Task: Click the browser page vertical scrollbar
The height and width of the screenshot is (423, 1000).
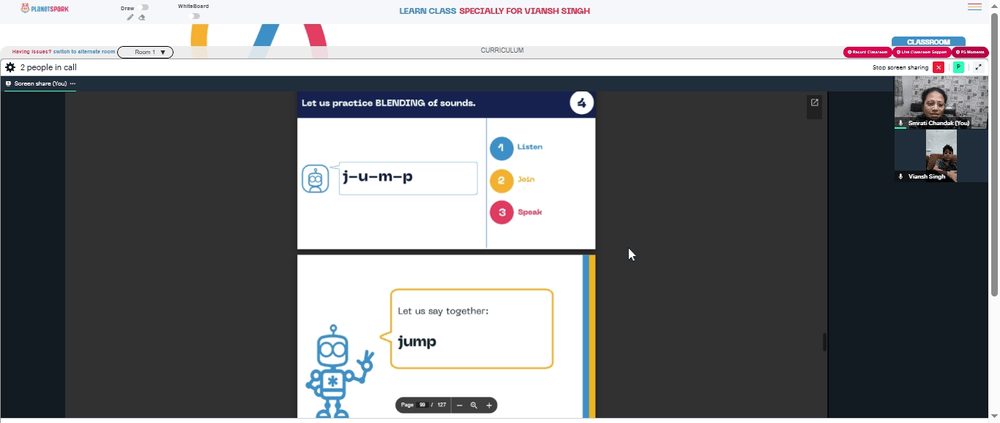Action: click(x=994, y=153)
